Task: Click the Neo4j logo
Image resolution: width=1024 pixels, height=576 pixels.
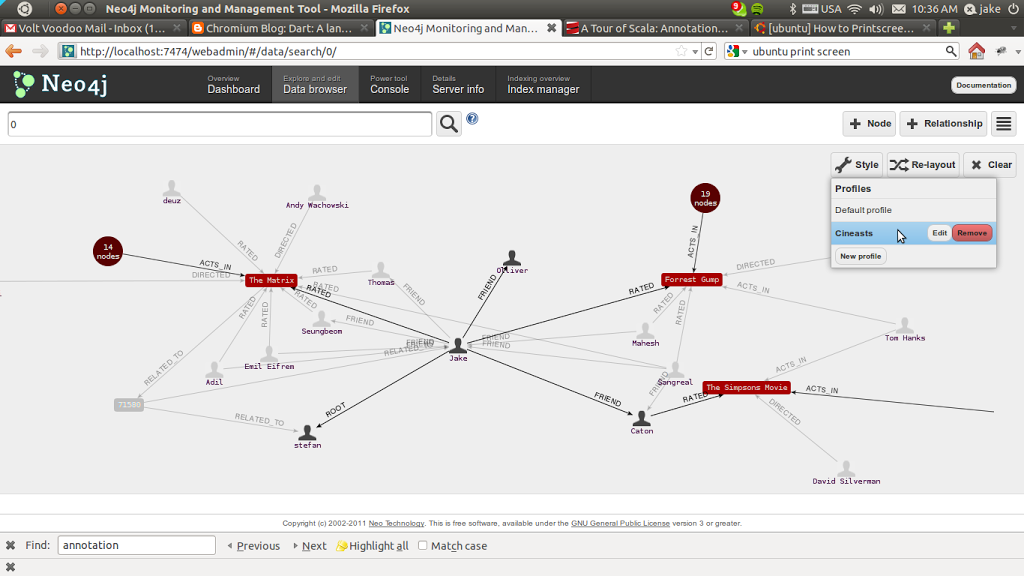Action: [x=60, y=84]
